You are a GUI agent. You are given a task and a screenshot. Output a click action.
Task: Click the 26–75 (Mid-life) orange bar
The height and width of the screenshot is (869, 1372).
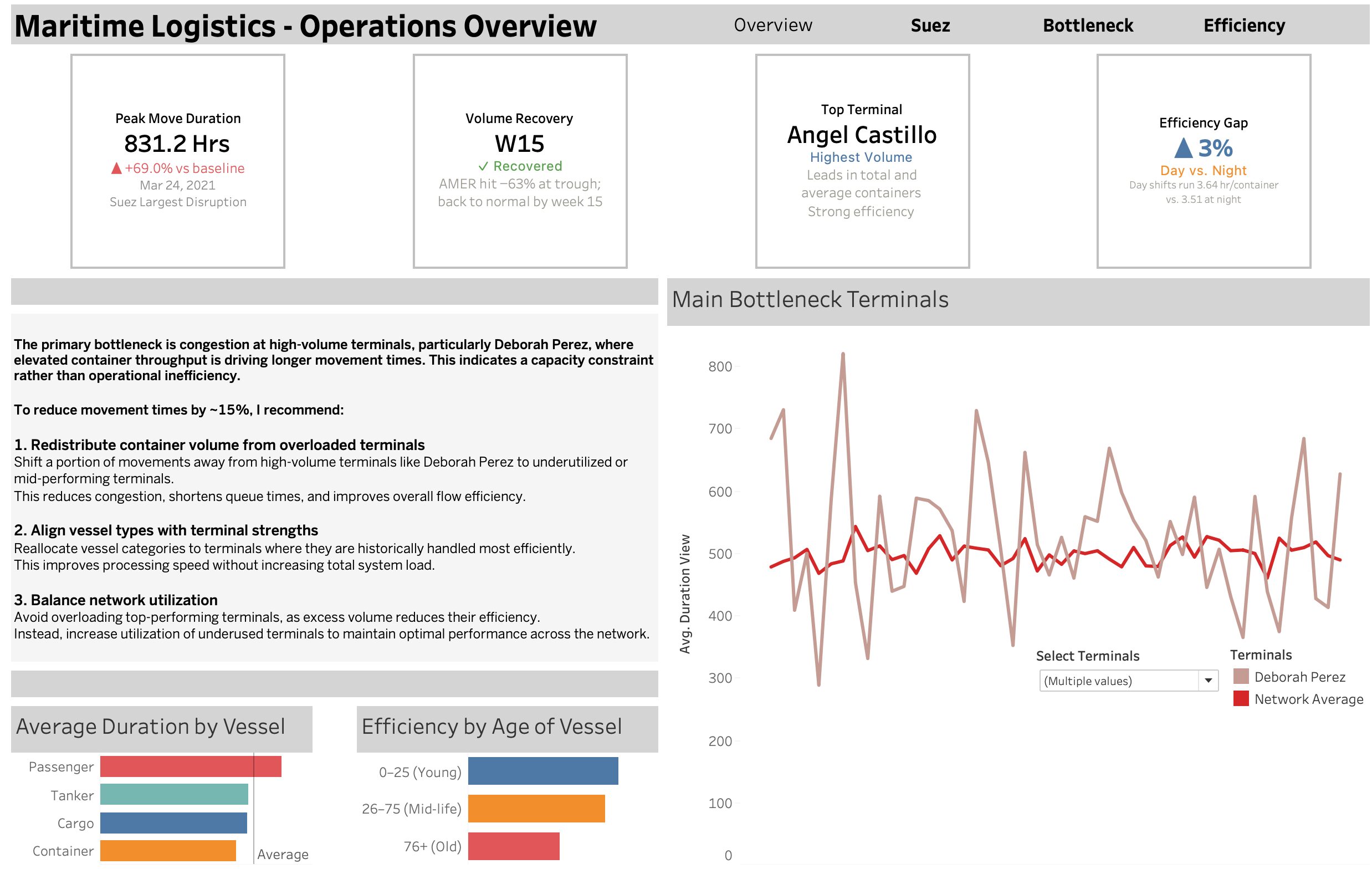[x=536, y=809]
